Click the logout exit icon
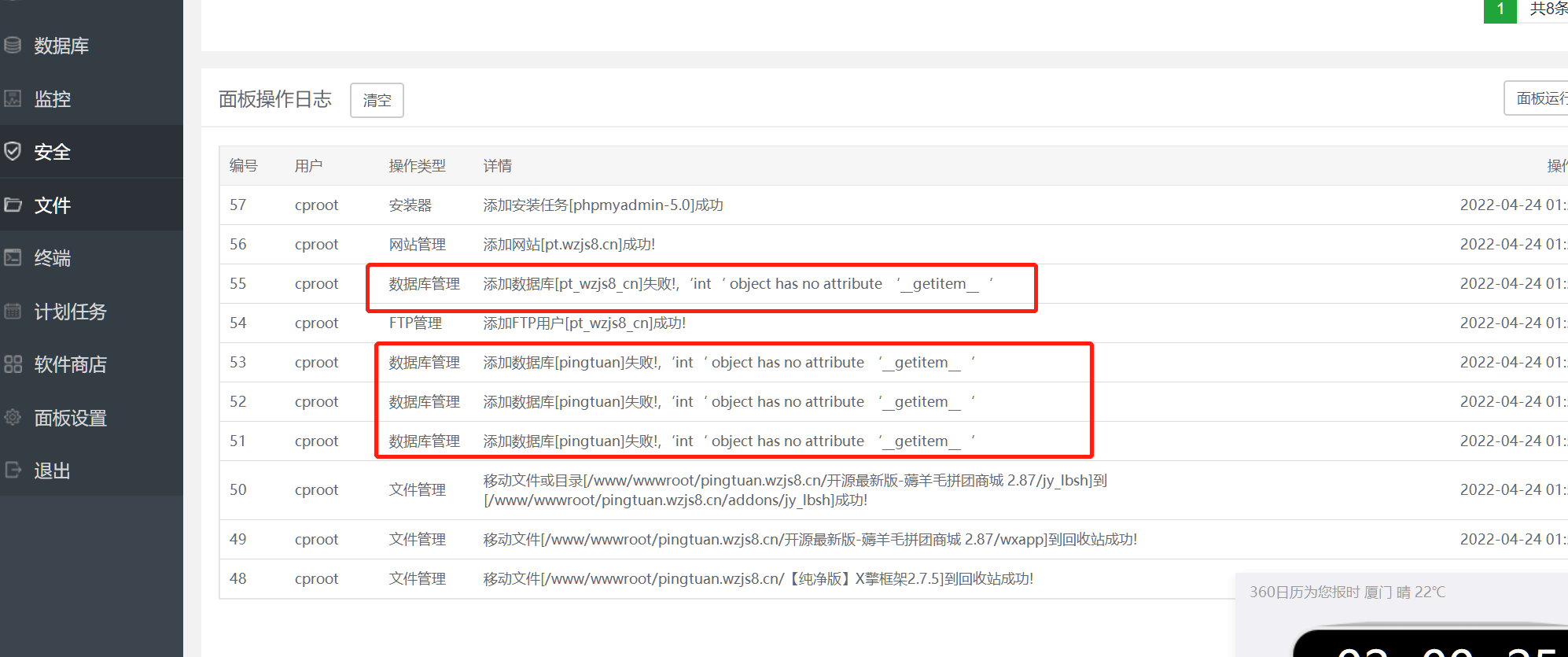1568x657 pixels. tap(13, 471)
